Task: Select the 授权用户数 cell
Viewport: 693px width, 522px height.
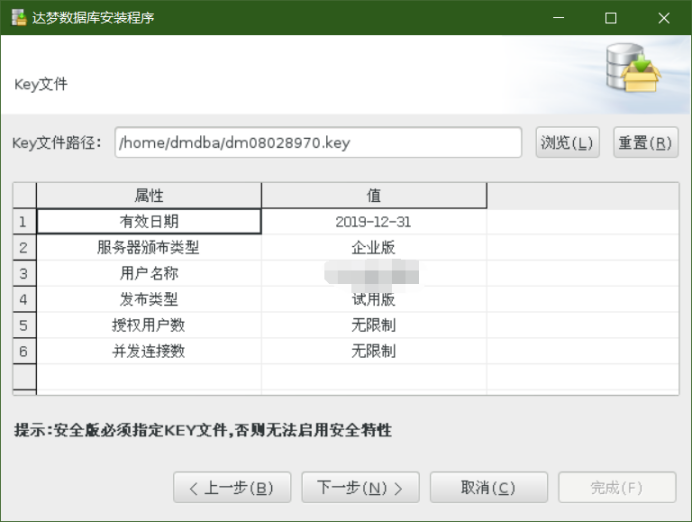Action: click(x=149, y=325)
